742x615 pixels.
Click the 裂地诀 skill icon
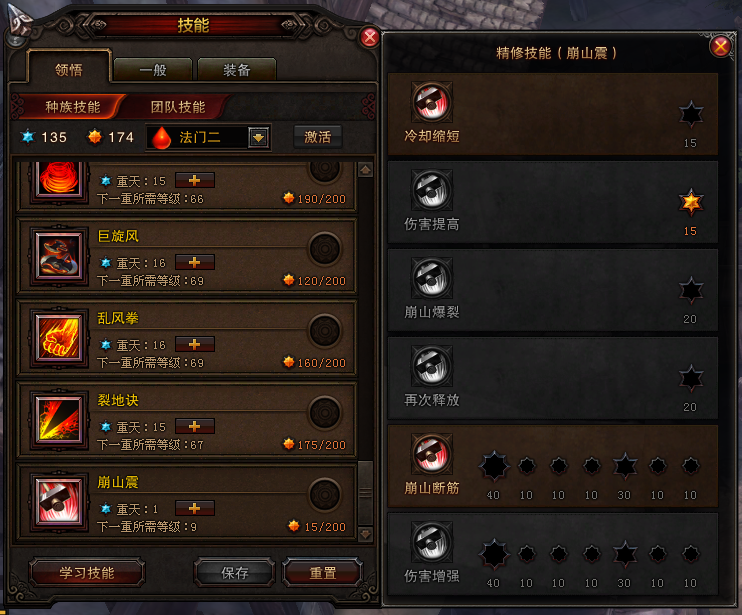[x=59, y=421]
